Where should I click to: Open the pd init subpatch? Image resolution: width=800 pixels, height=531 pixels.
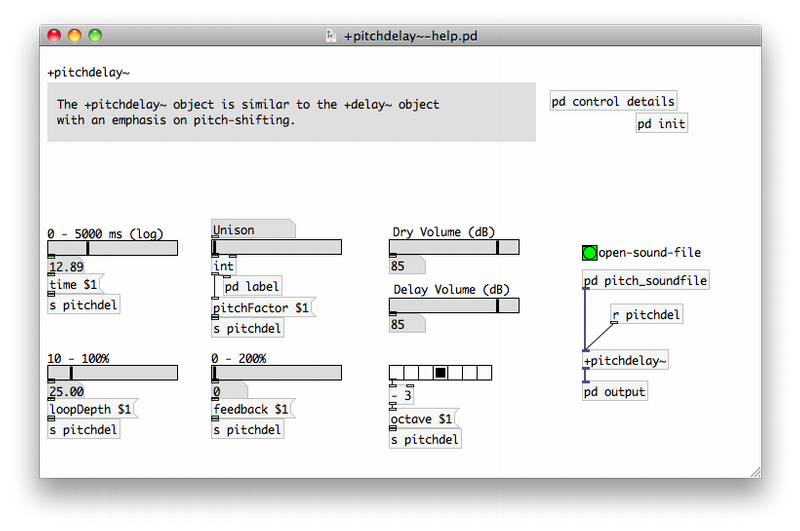pos(661,123)
